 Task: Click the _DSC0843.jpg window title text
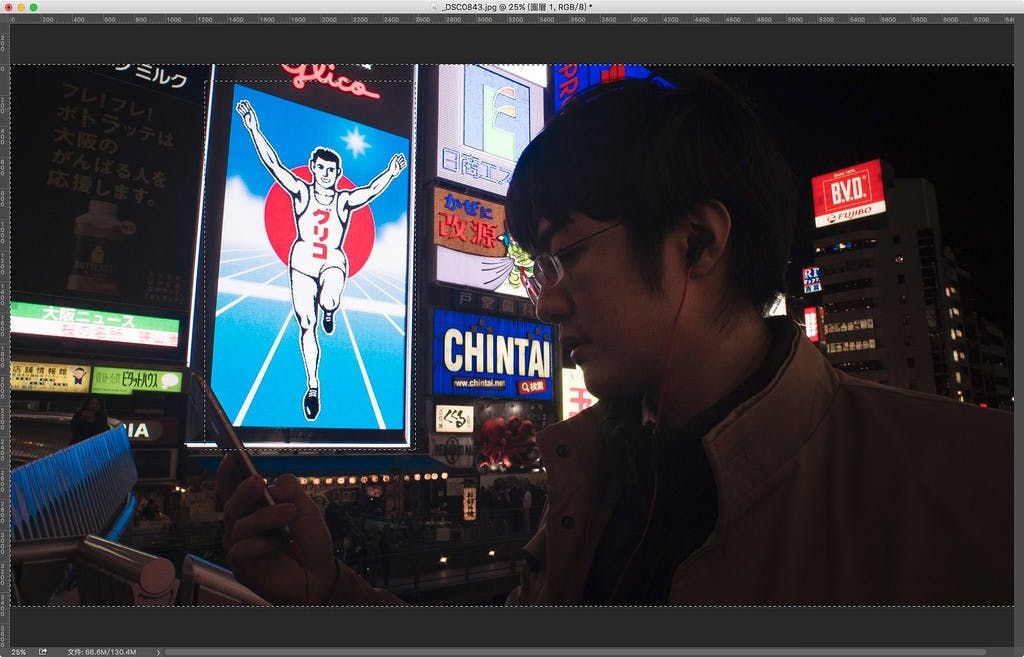(x=517, y=7)
